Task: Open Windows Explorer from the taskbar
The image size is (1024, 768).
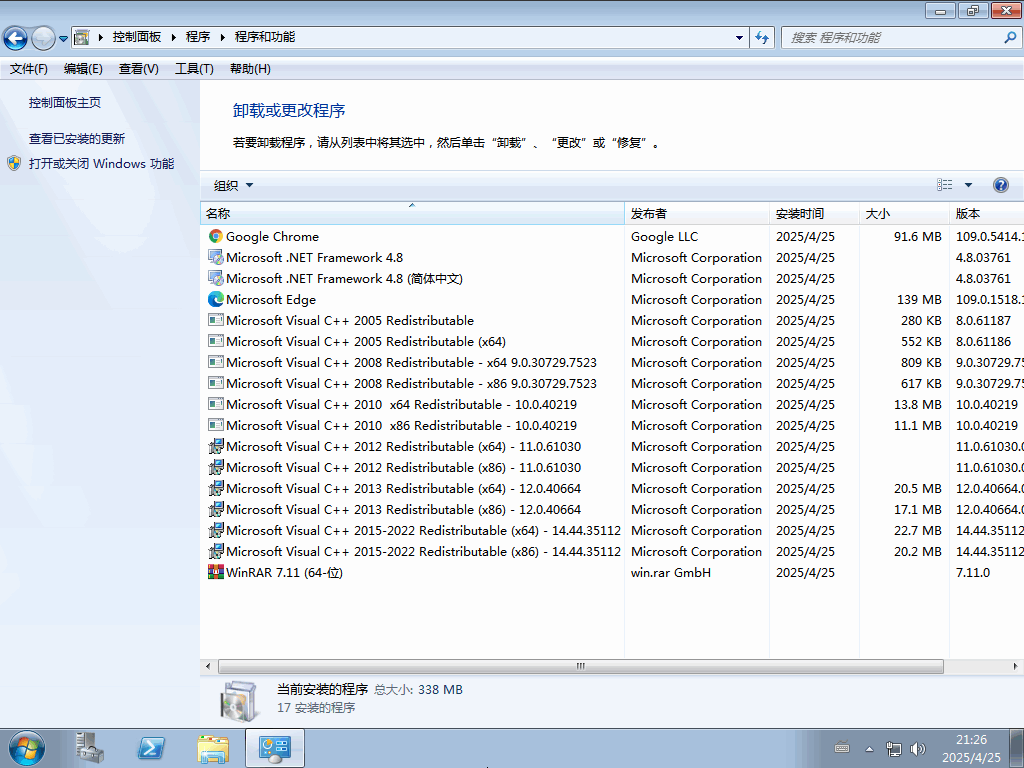Action: 213,747
